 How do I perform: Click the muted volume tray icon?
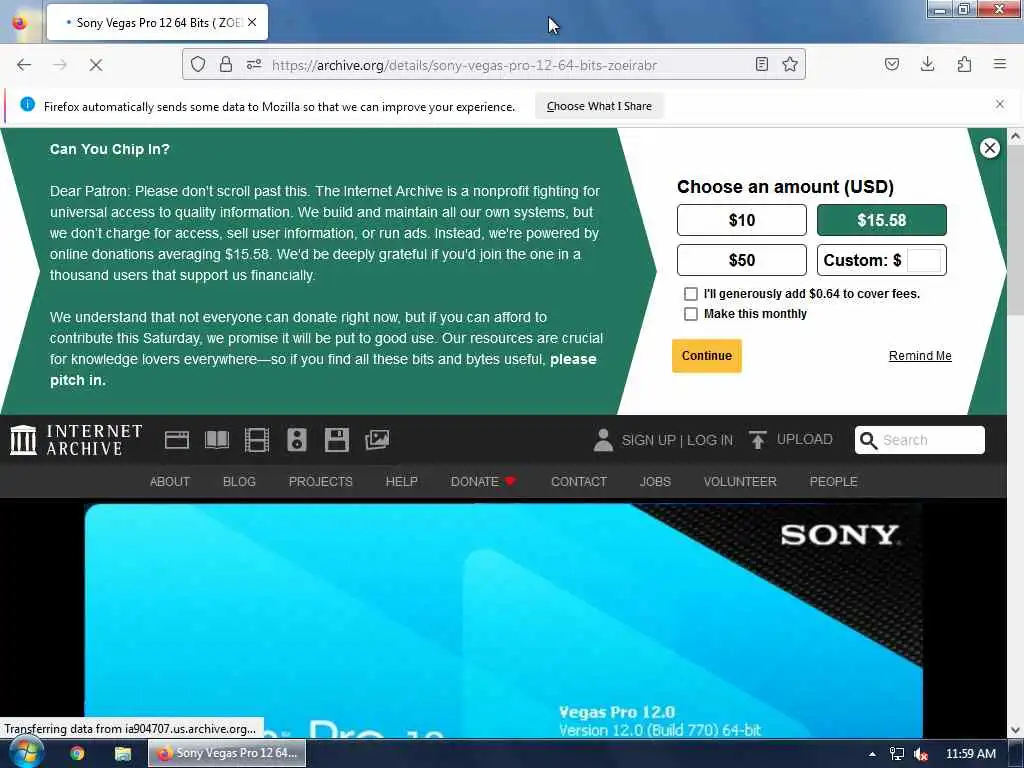921,754
